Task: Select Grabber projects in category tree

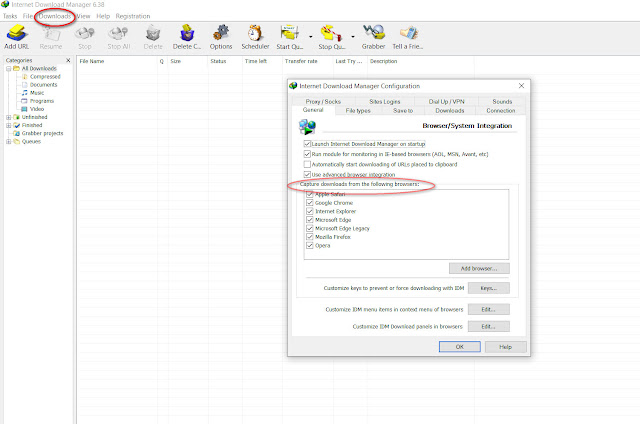Action: [x=42, y=133]
